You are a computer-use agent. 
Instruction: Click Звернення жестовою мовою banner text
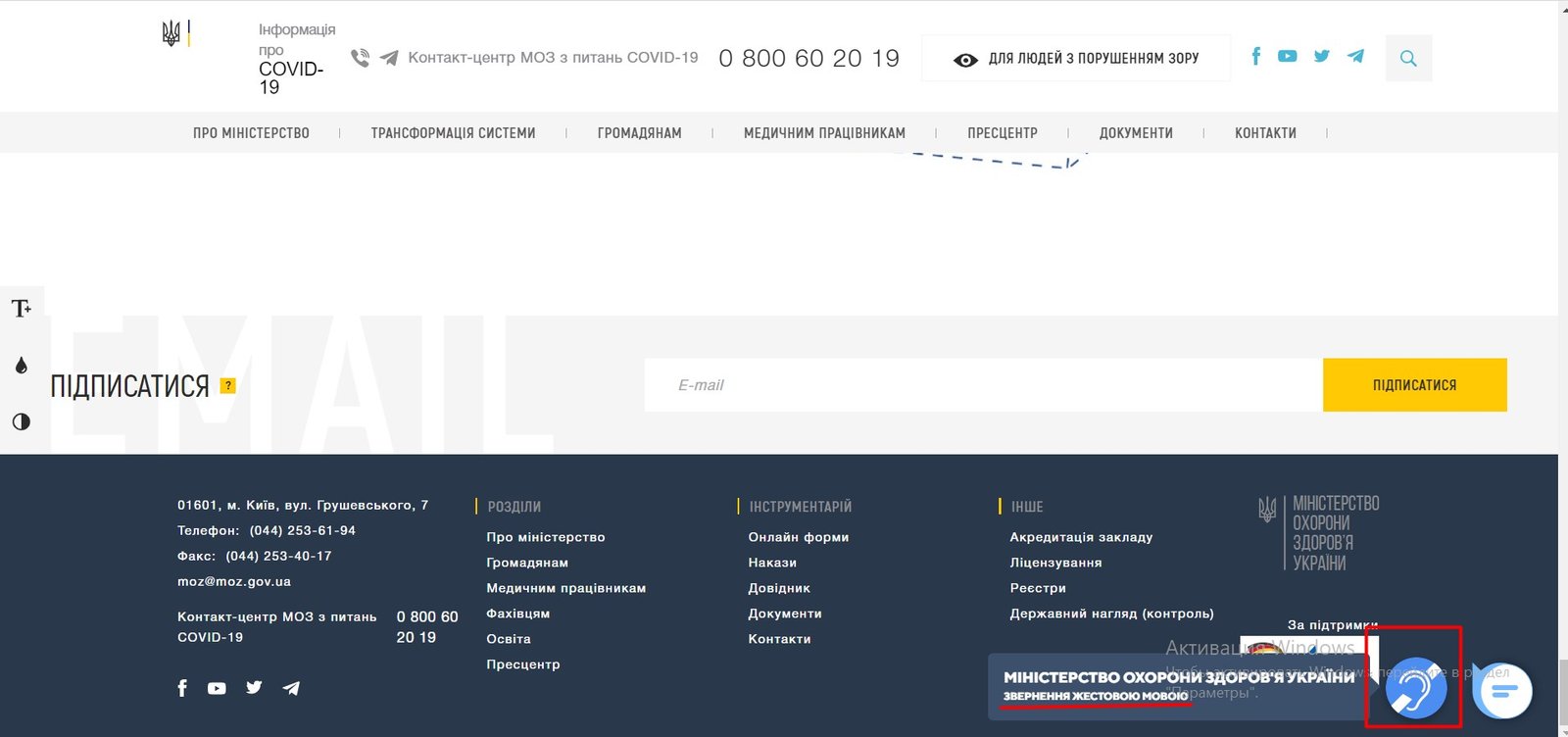(x=1095, y=696)
